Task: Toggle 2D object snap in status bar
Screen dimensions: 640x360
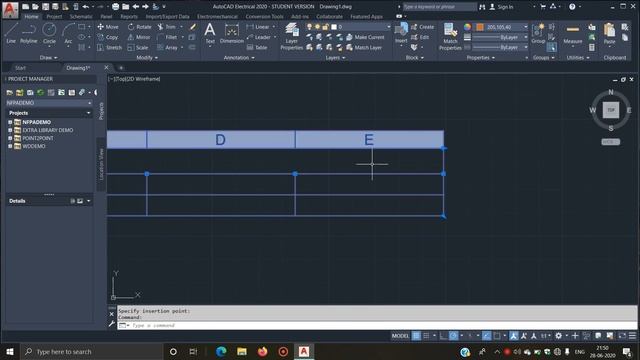Action: pos(497,336)
